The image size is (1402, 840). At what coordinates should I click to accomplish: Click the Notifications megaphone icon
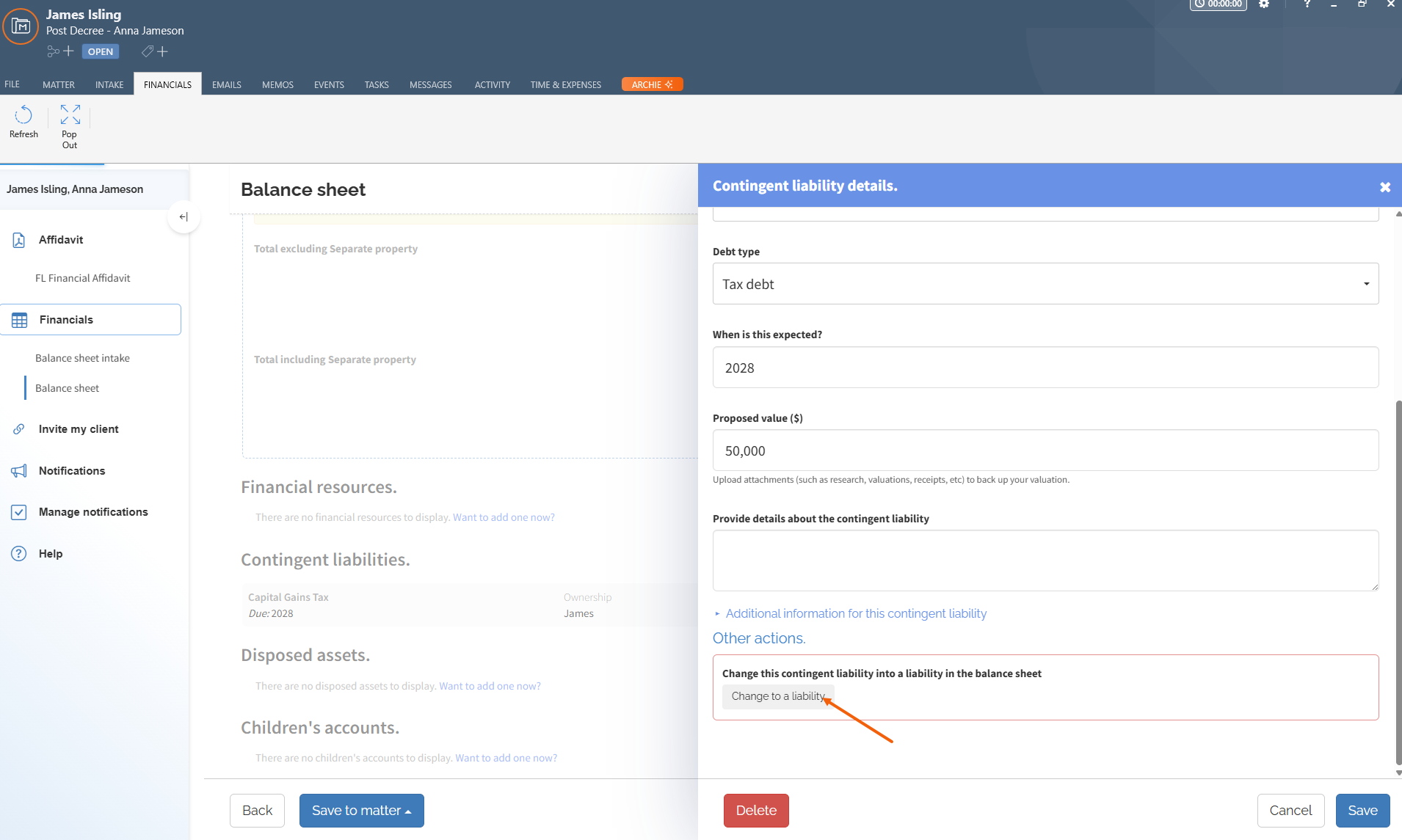point(19,471)
